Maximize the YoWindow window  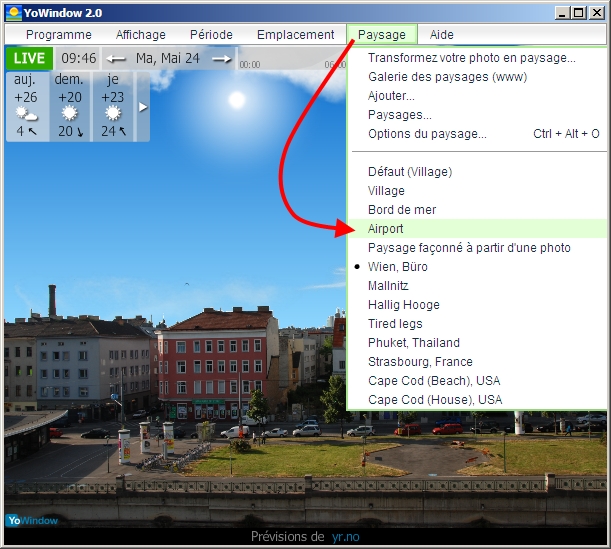click(579, 13)
